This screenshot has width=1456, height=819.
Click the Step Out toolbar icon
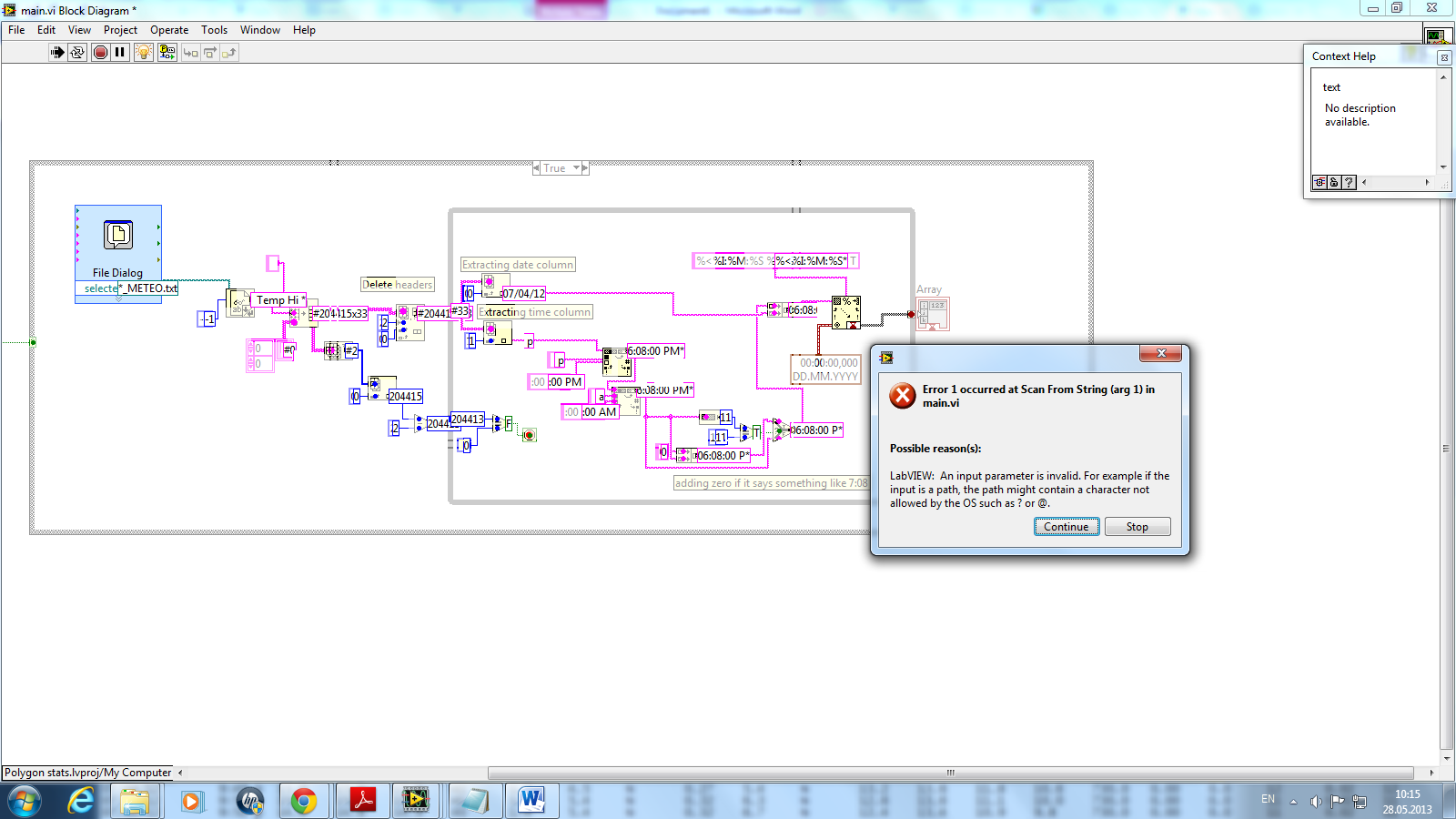pyautogui.click(x=228, y=53)
